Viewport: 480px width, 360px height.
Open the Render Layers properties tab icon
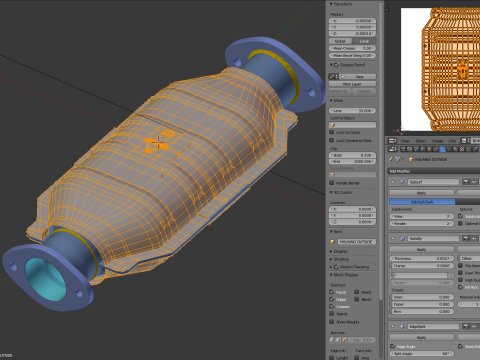point(410,149)
